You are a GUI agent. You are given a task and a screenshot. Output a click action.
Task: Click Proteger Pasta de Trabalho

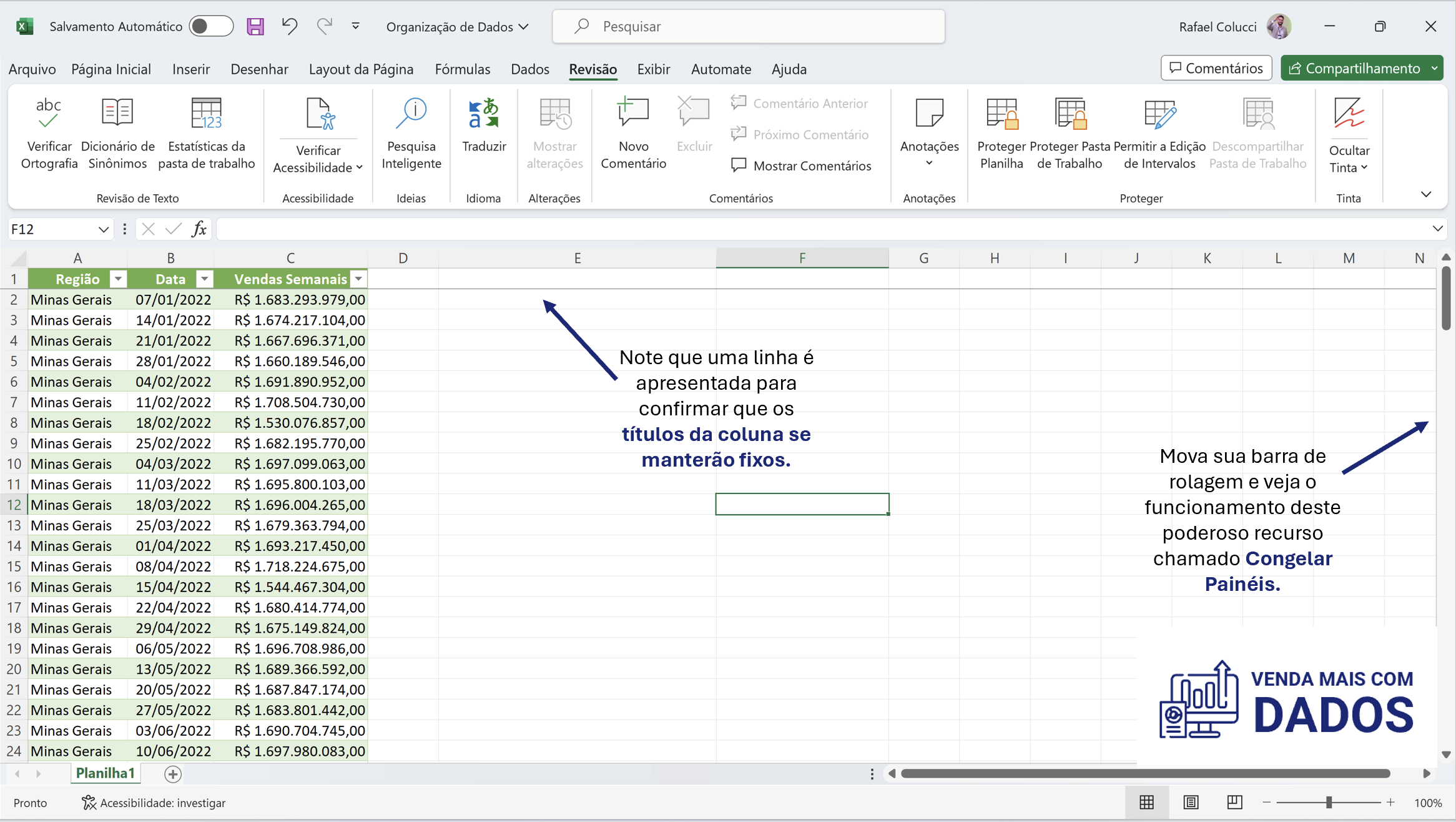[1070, 133]
